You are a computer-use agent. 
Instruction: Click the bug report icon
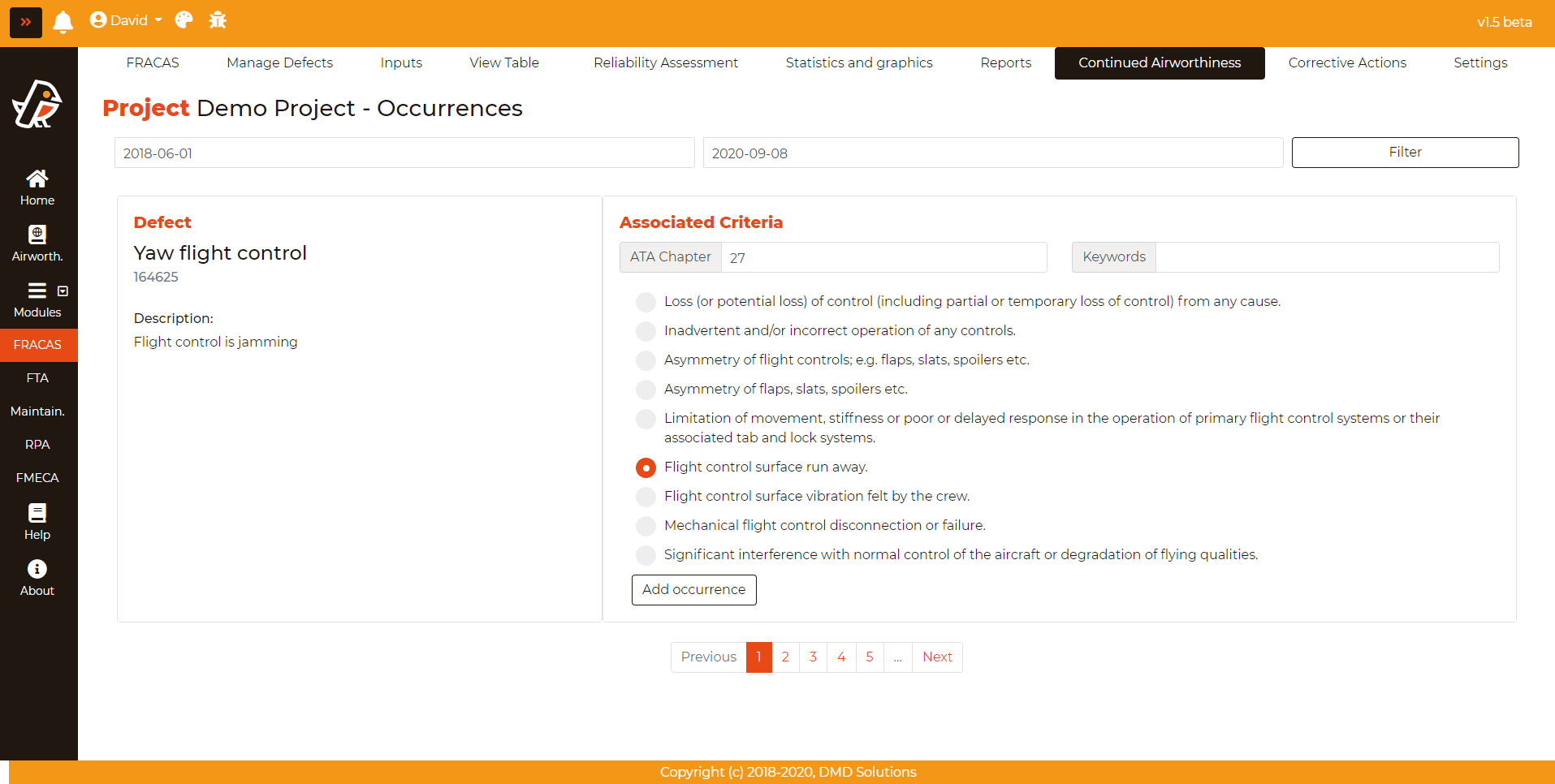tap(218, 20)
